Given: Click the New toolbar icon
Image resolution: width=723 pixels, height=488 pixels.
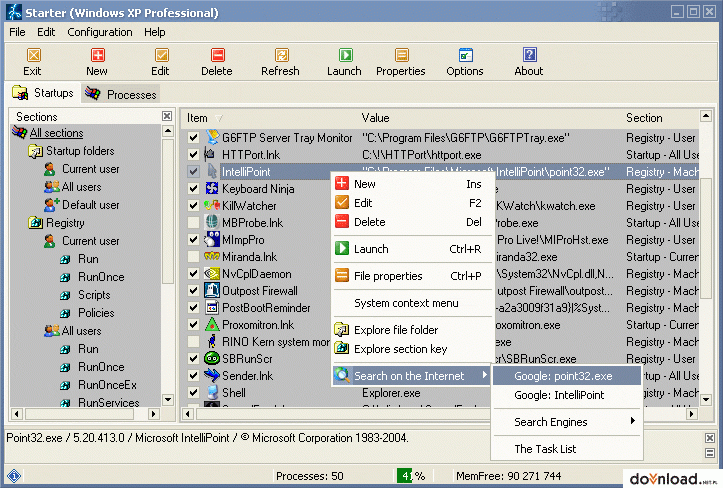Looking at the screenshot, I should 97,55.
